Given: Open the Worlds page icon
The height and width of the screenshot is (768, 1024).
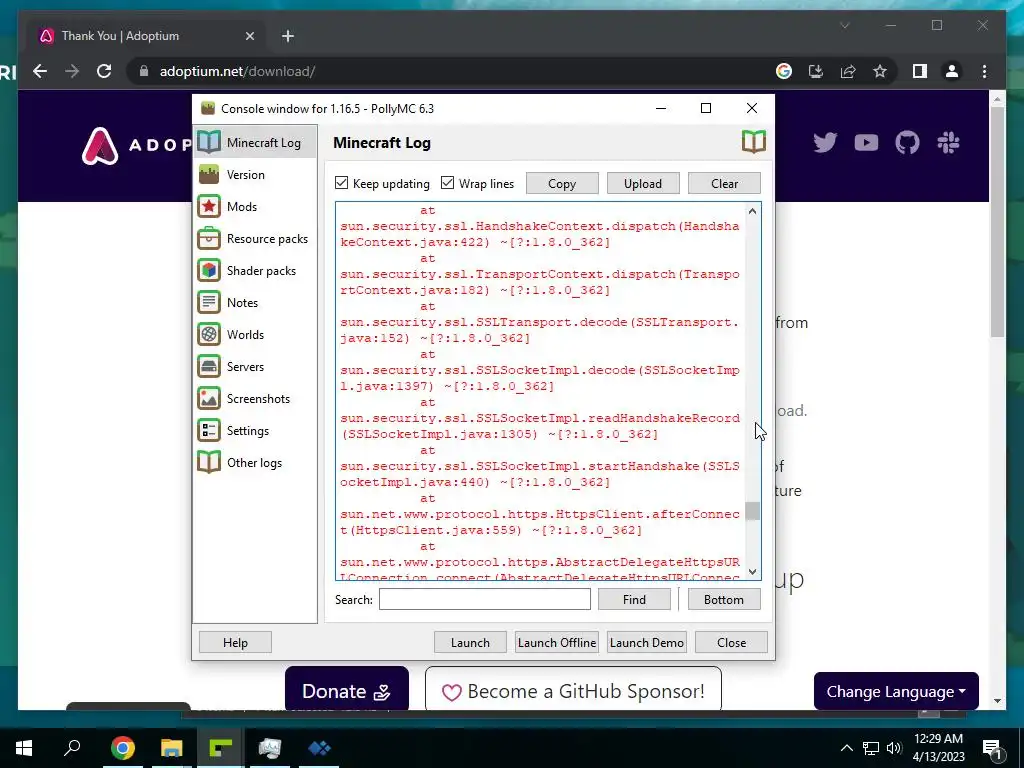Looking at the screenshot, I should click(x=209, y=334).
